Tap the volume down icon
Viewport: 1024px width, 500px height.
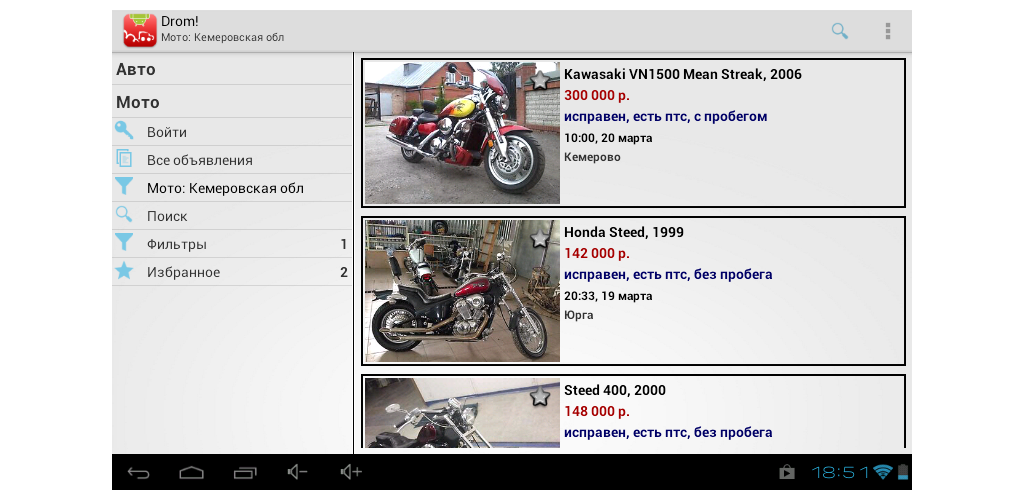[297, 472]
